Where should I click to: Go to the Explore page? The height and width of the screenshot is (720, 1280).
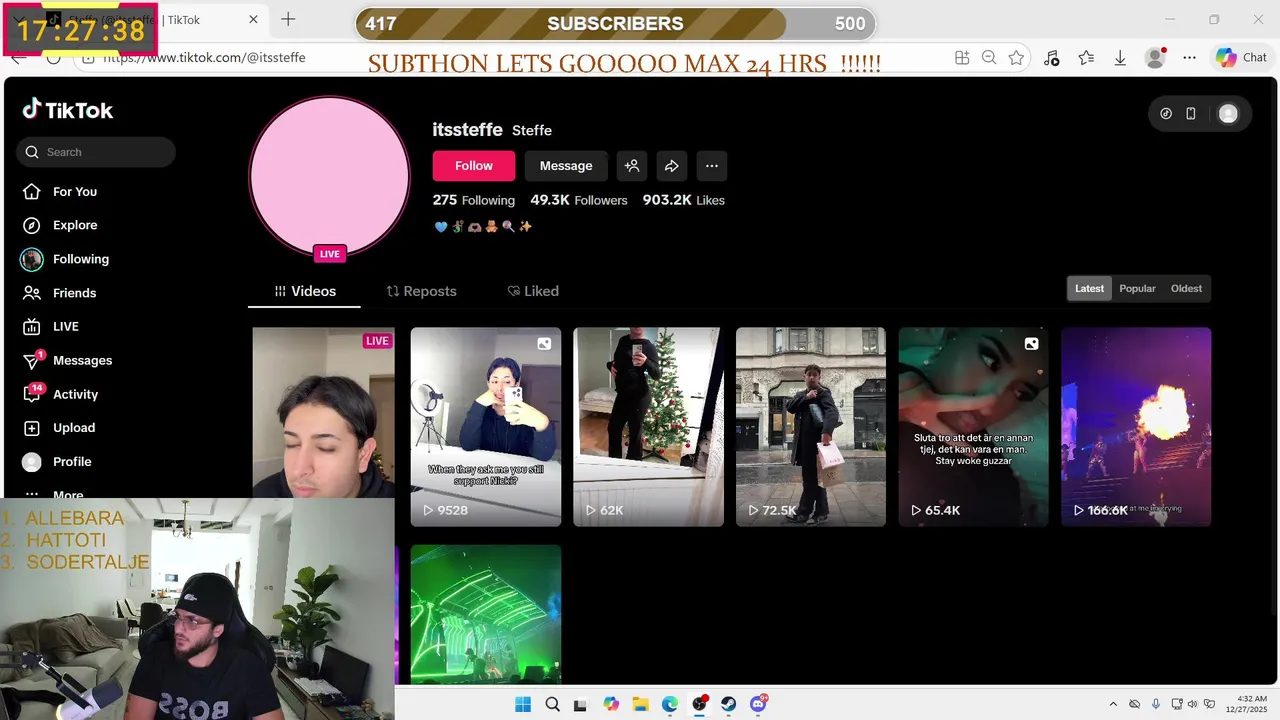[75, 225]
